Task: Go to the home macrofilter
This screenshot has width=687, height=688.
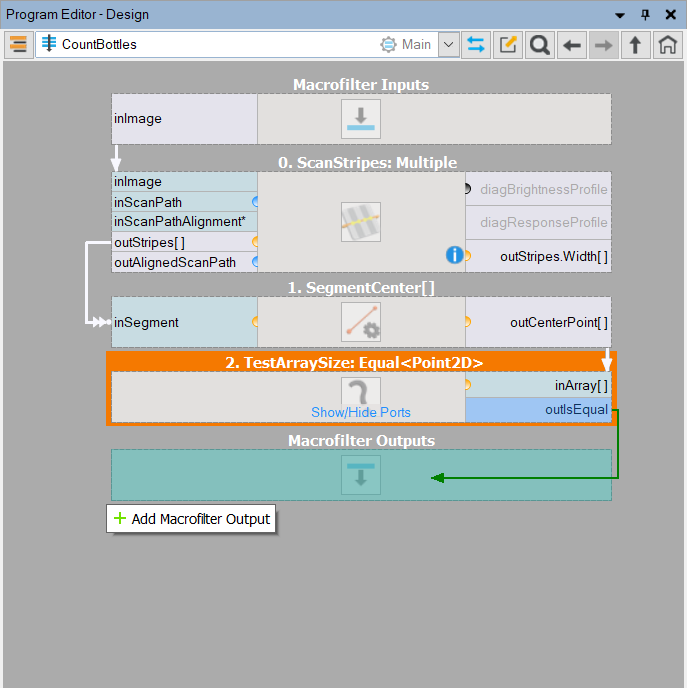Action: pyautogui.click(x=667, y=45)
